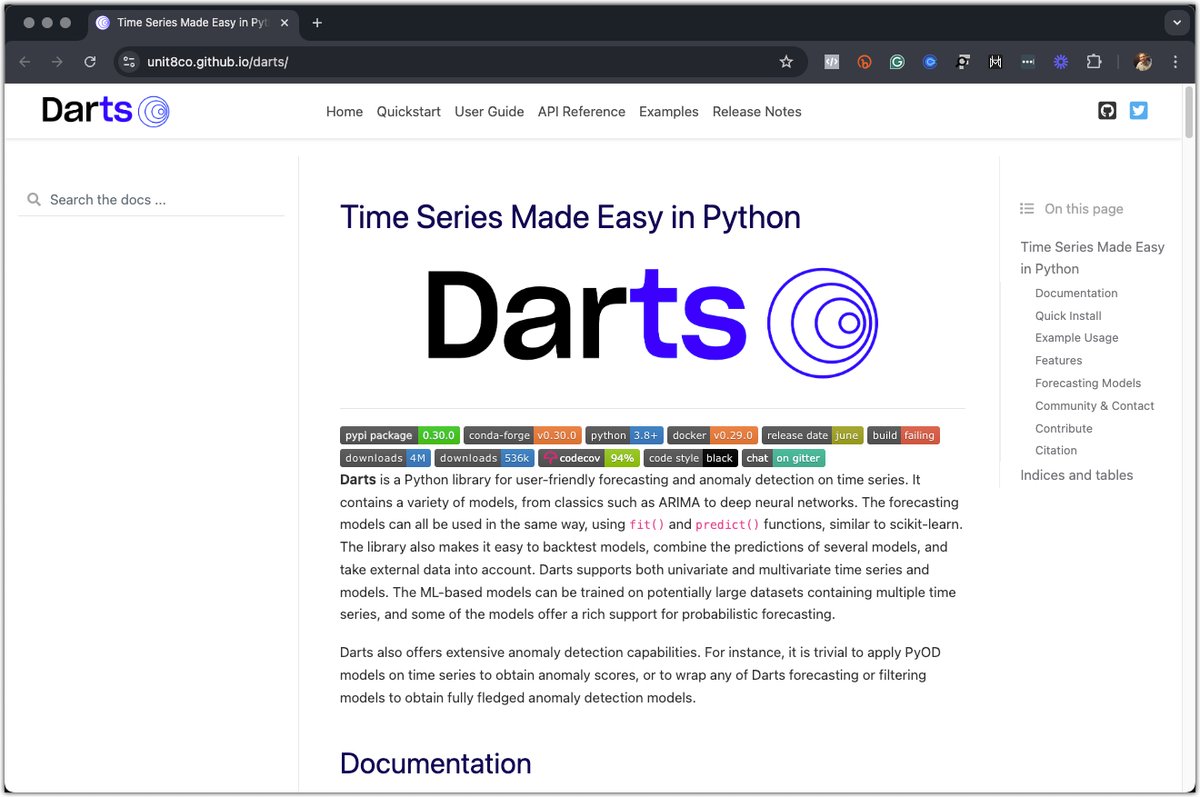Open the GitHub repository icon link

1107,111
